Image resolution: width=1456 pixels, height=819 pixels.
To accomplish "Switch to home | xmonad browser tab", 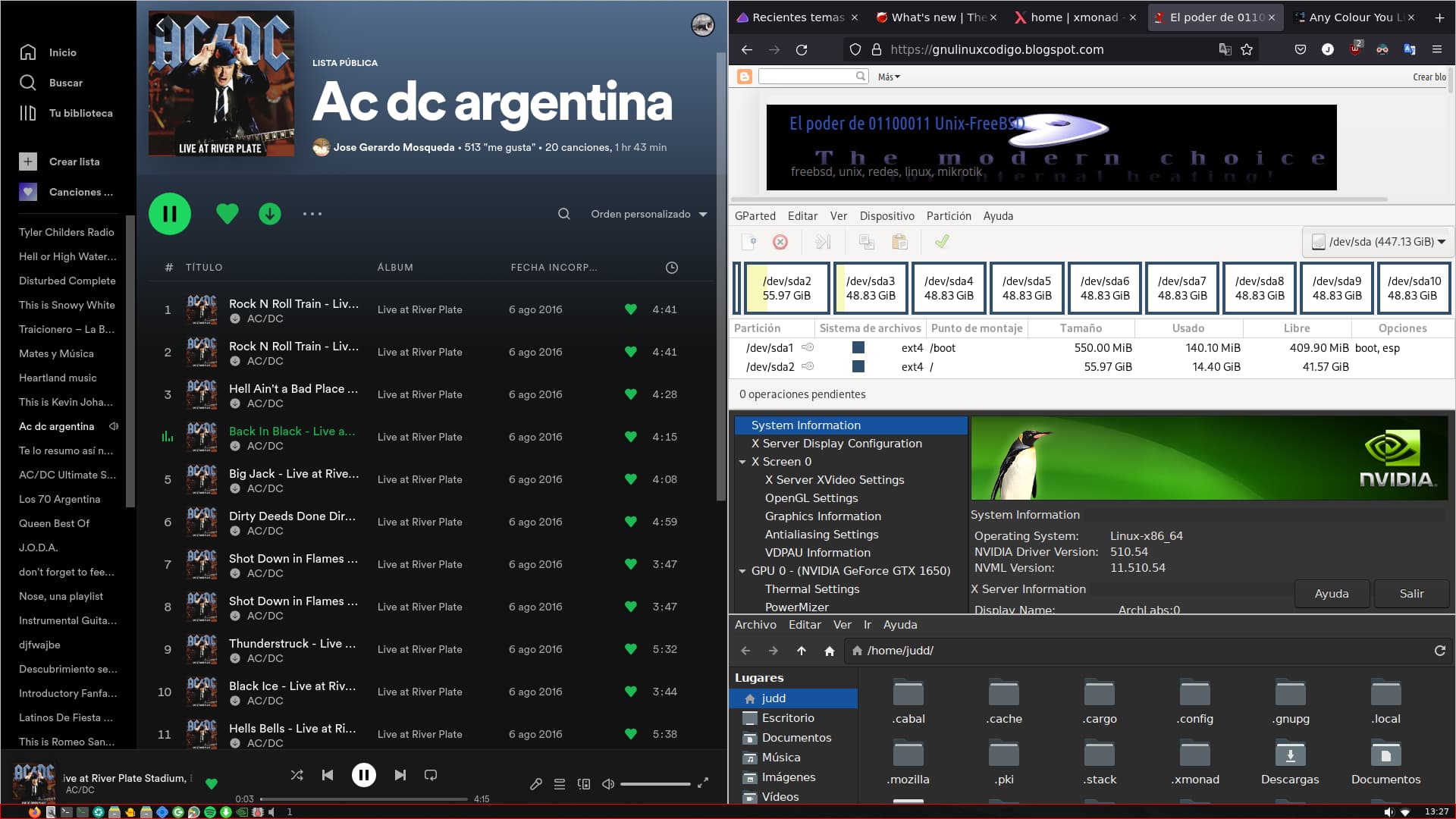I will [x=1075, y=17].
